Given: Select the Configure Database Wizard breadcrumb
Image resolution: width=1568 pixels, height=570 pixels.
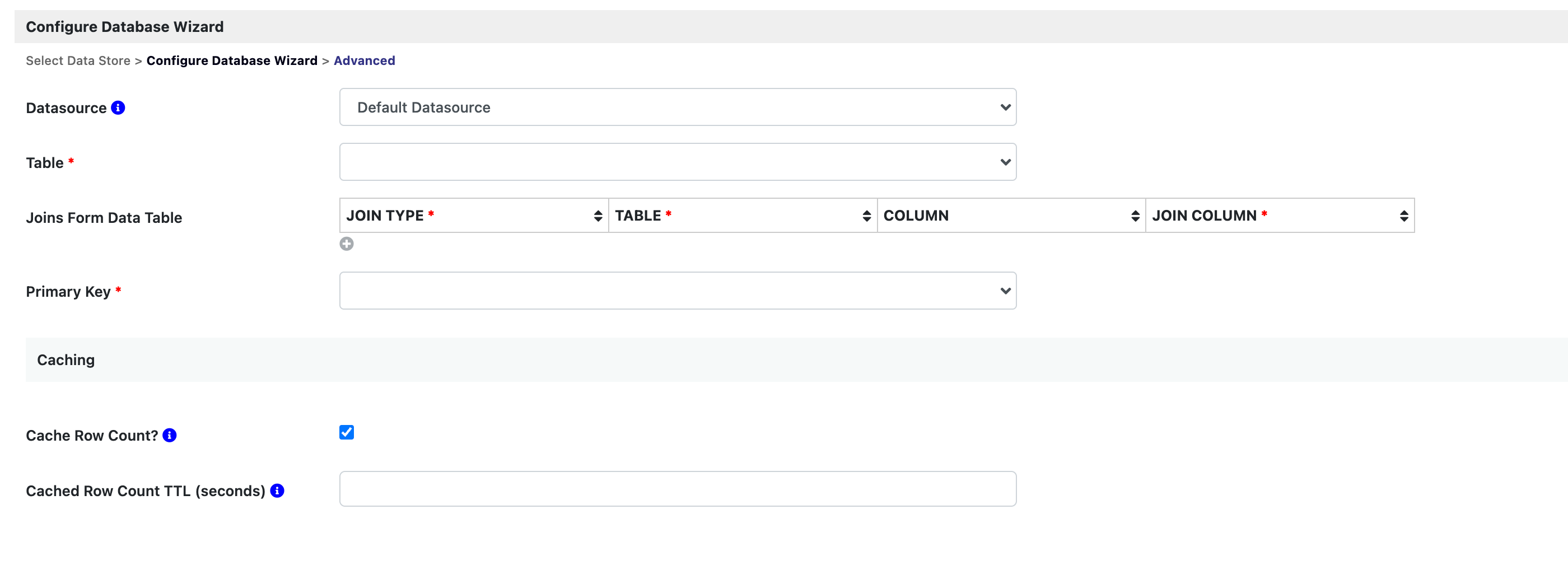Looking at the screenshot, I should [232, 61].
